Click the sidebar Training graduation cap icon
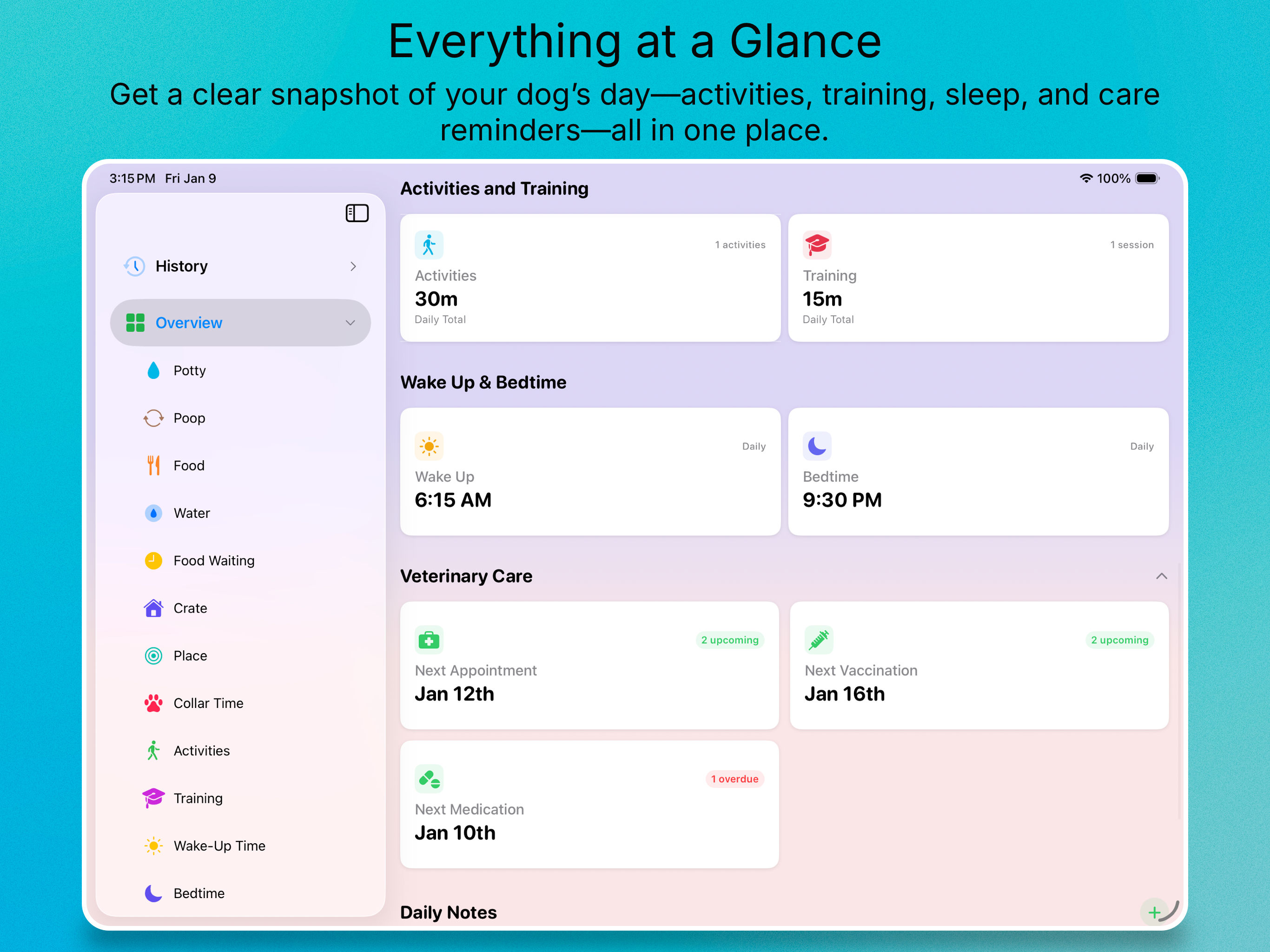 click(153, 798)
